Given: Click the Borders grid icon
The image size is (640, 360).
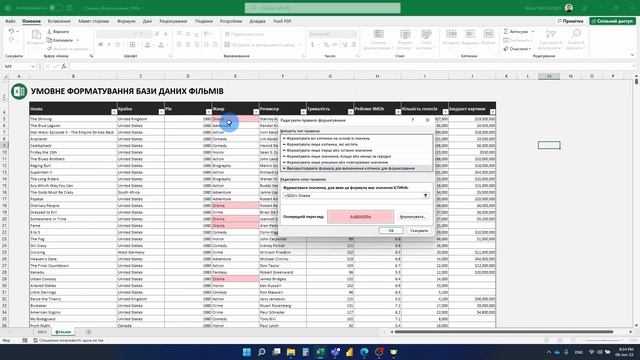Looking at the screenshot, I should point(132,44).
